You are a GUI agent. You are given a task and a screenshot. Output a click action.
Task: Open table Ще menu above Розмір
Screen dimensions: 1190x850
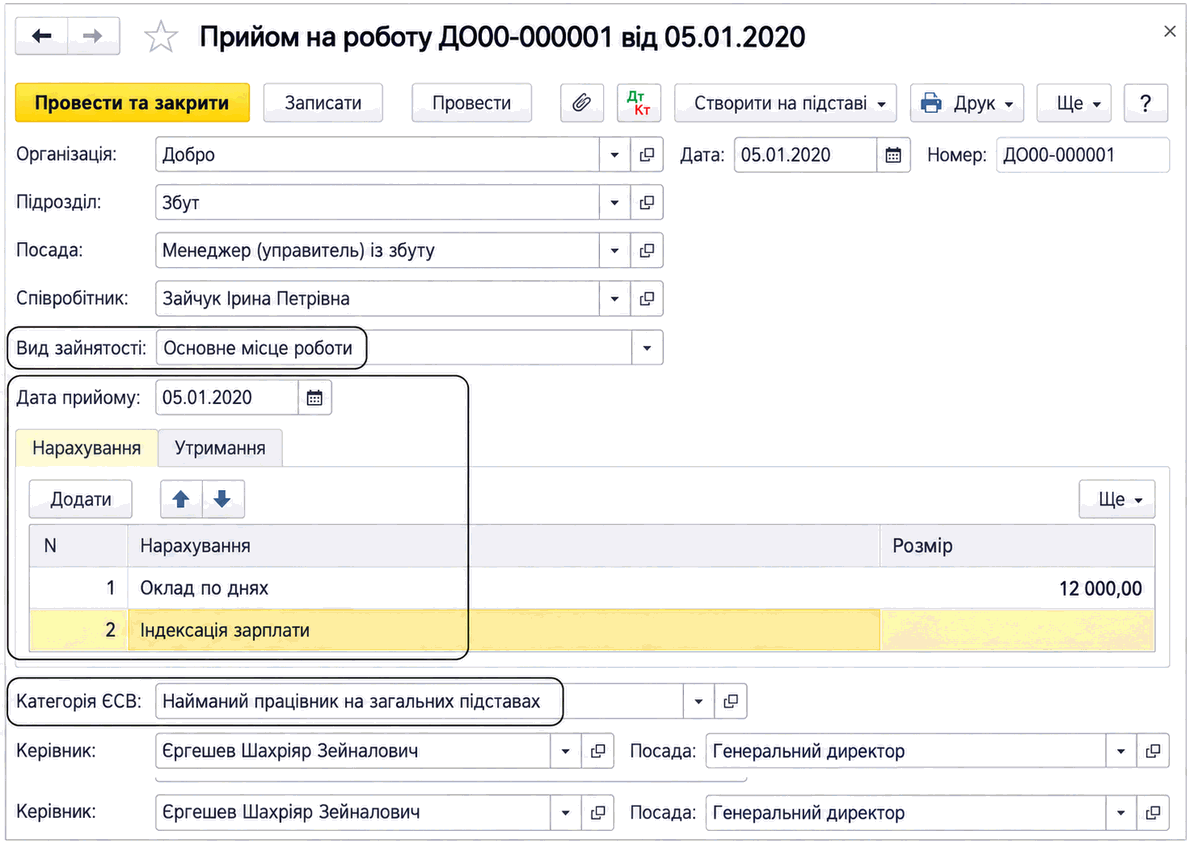click(x=1117, y=499)
